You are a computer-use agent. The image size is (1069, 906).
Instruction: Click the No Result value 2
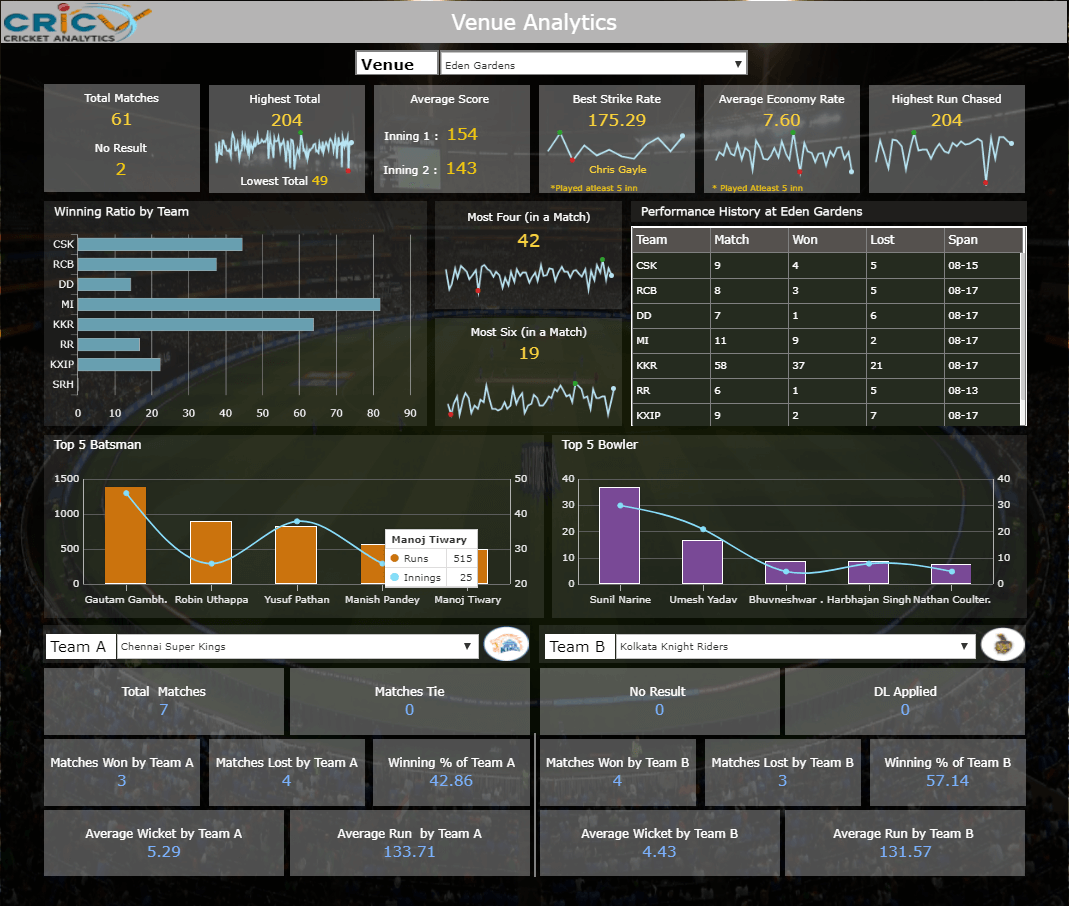click(x=121, y=169)
